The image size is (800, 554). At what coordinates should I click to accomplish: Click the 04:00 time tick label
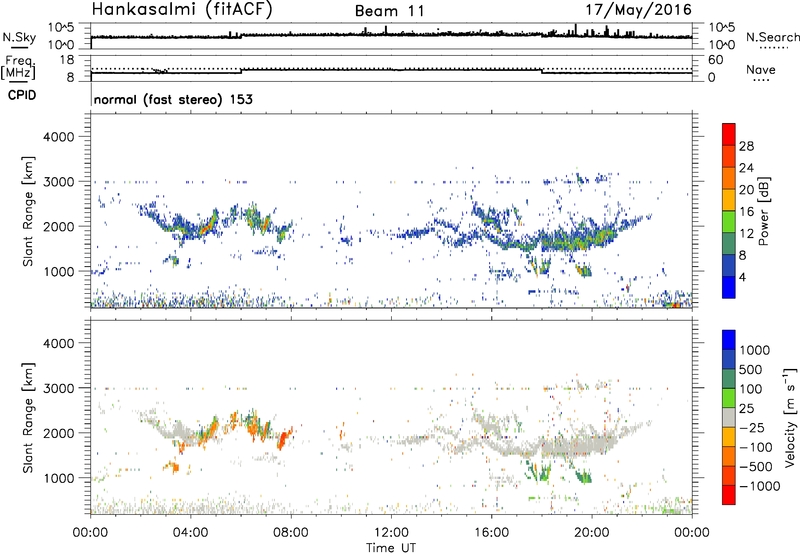click(x=190, y=533)
